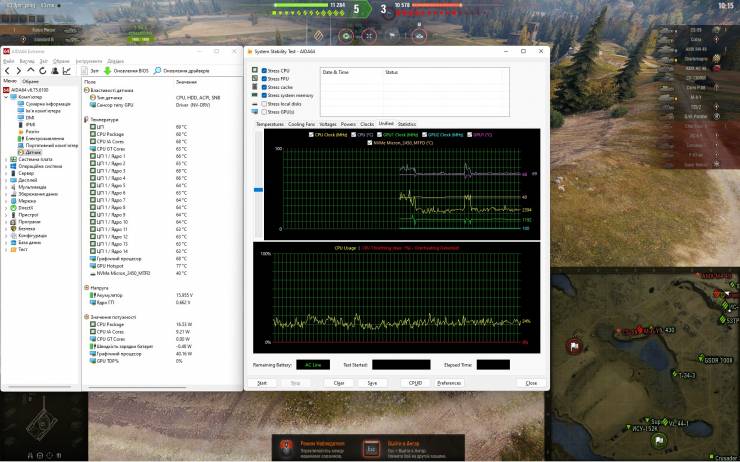Open the Звіт report toolbar button

[90, 71]
